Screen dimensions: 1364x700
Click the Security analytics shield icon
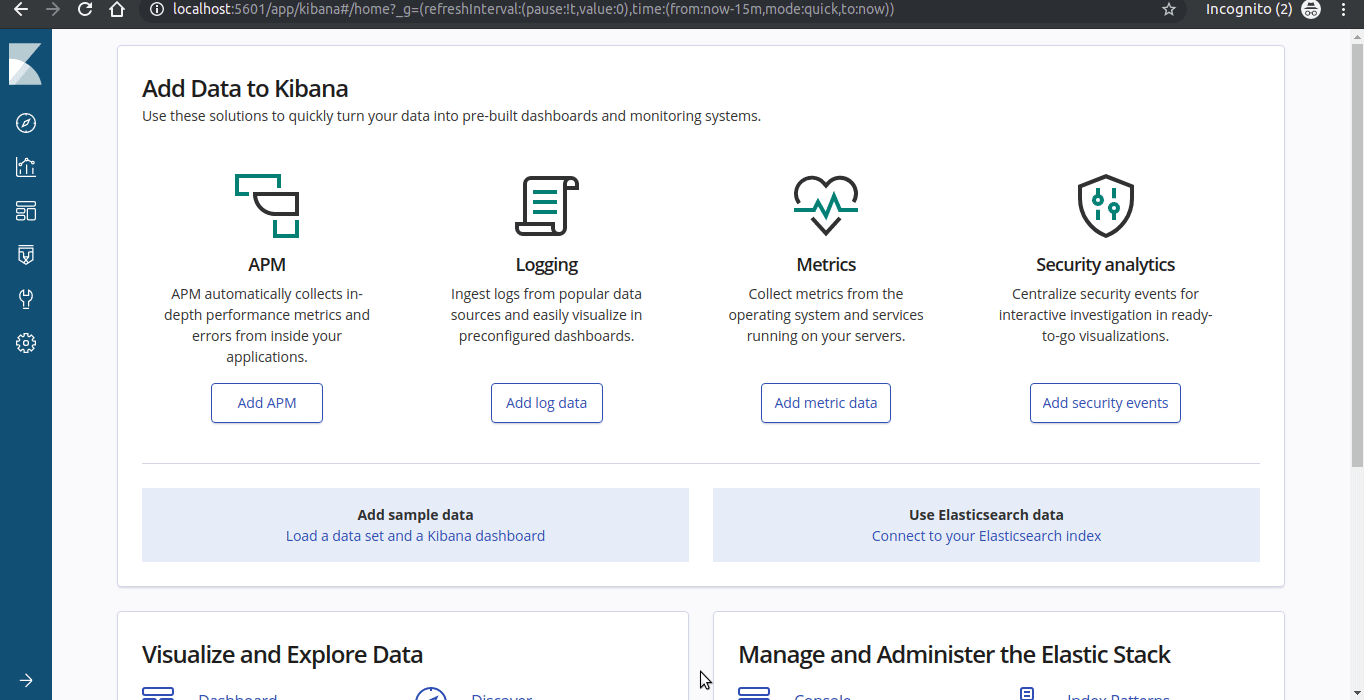1105,206
